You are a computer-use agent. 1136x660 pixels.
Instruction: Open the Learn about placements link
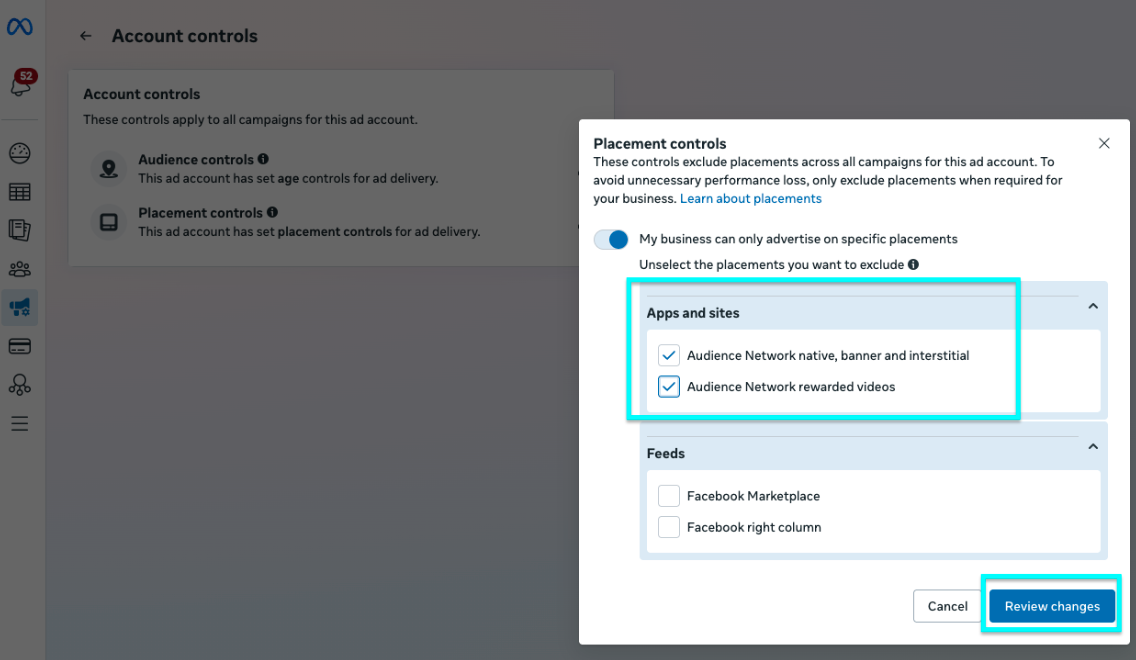point(751,199)
